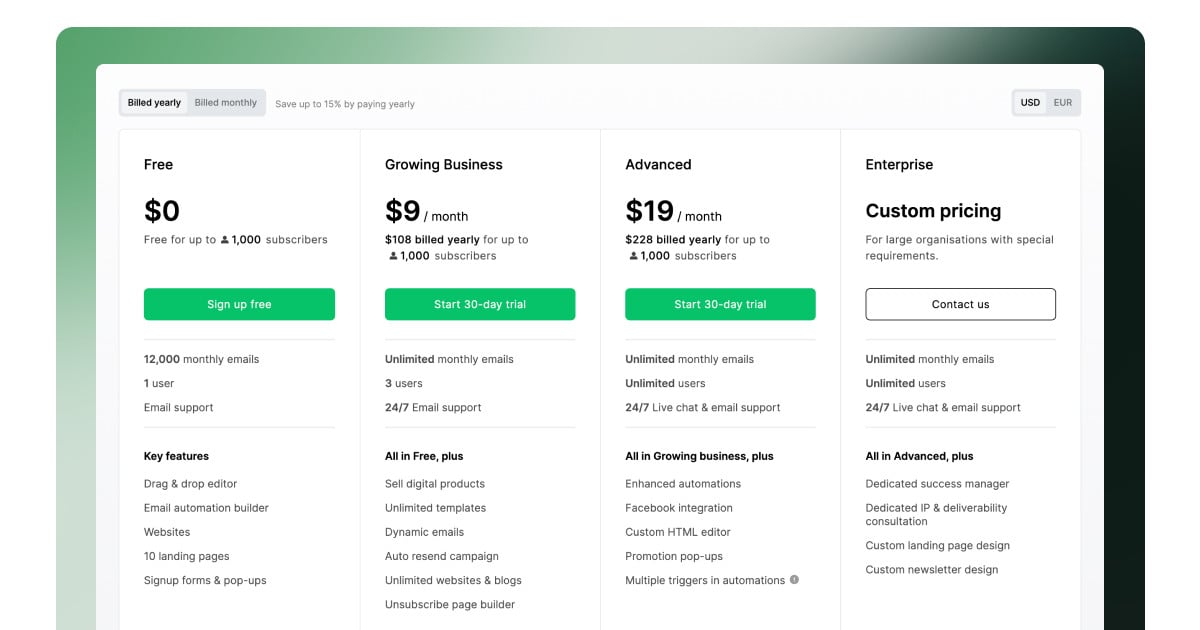Click the Save up to 15% yearly note
Image resolution: width=1200 pixels, height=630 pixels.
(345, 104)
